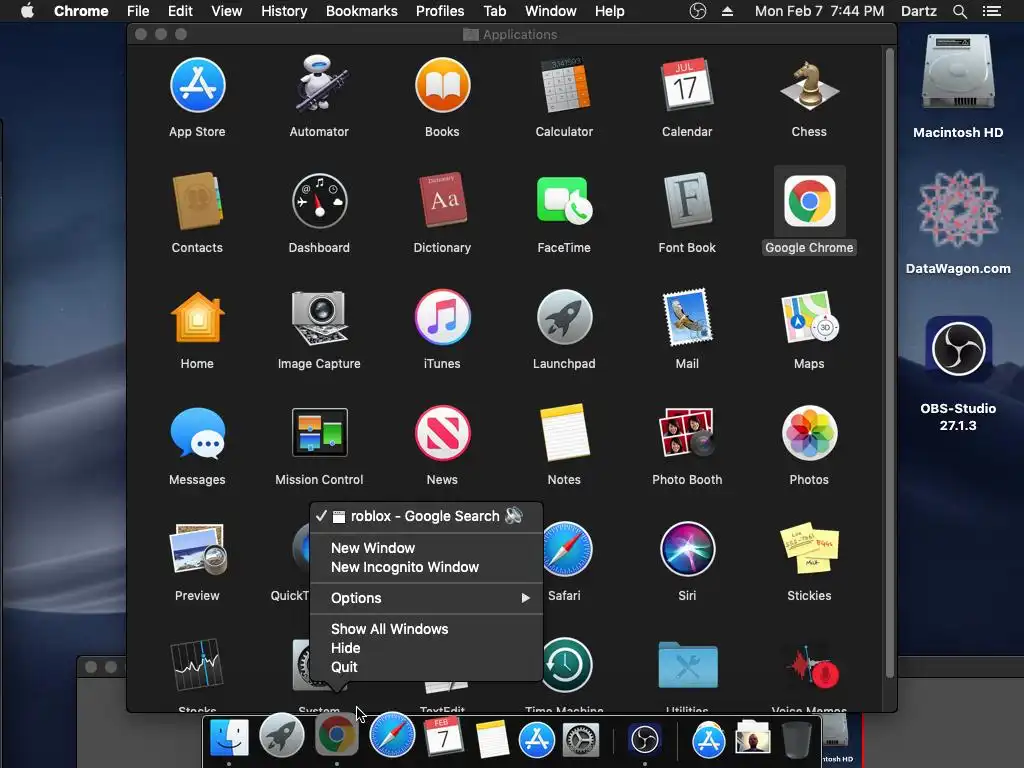
Task: Open the Preview app
Action: pyautogui.click(x=197, y=549)
